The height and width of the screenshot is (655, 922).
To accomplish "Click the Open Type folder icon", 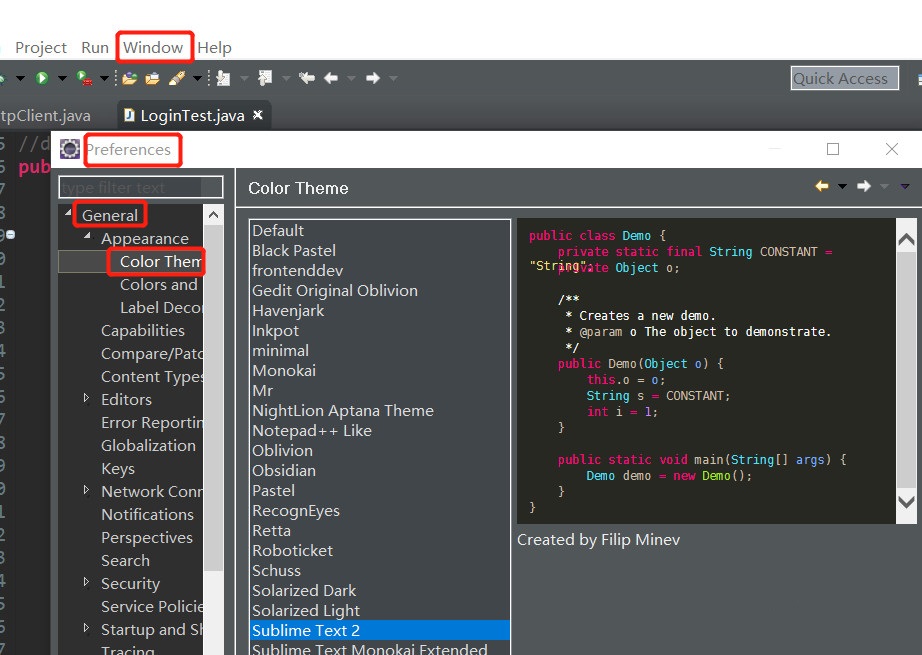I will coord(129,78).
